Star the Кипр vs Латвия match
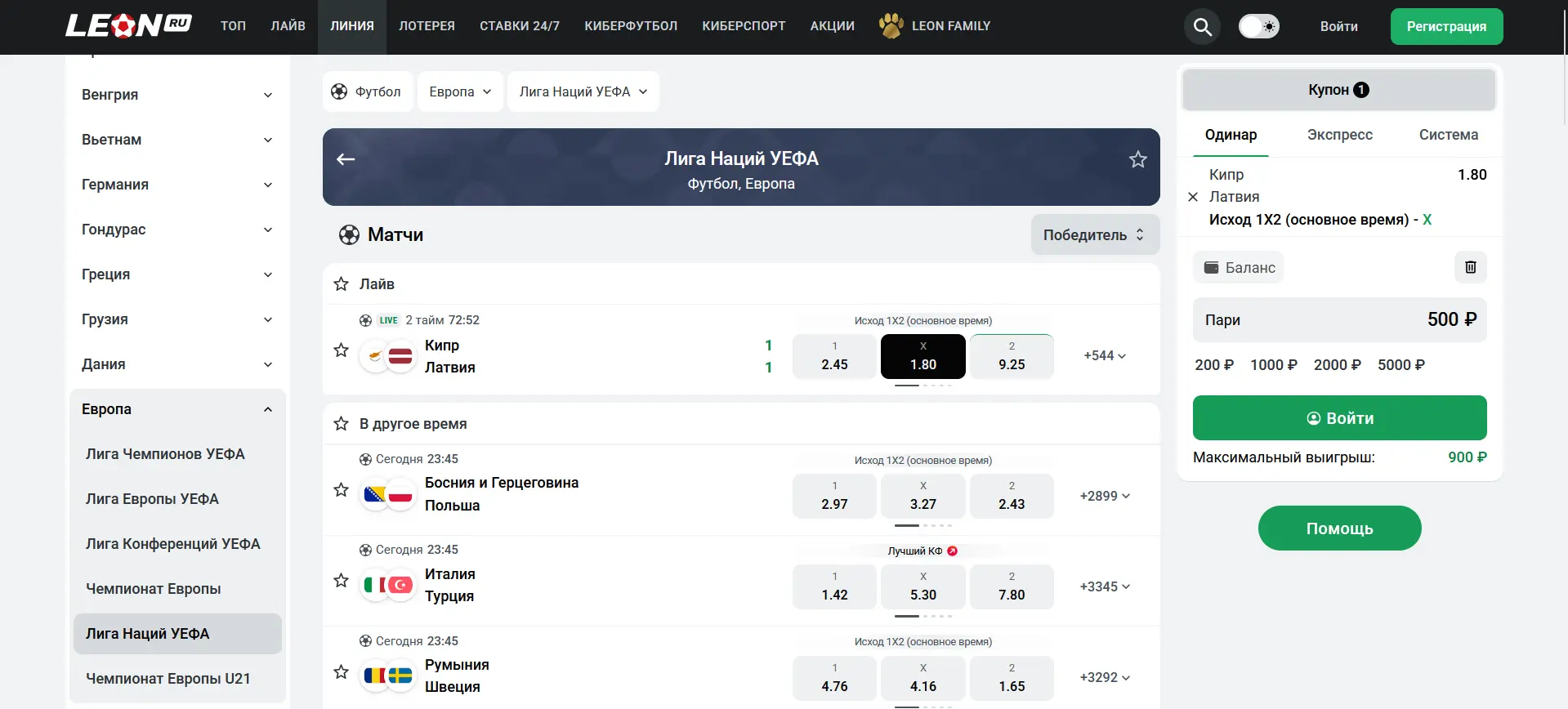 pyautogui.click(x=342, y=350)
